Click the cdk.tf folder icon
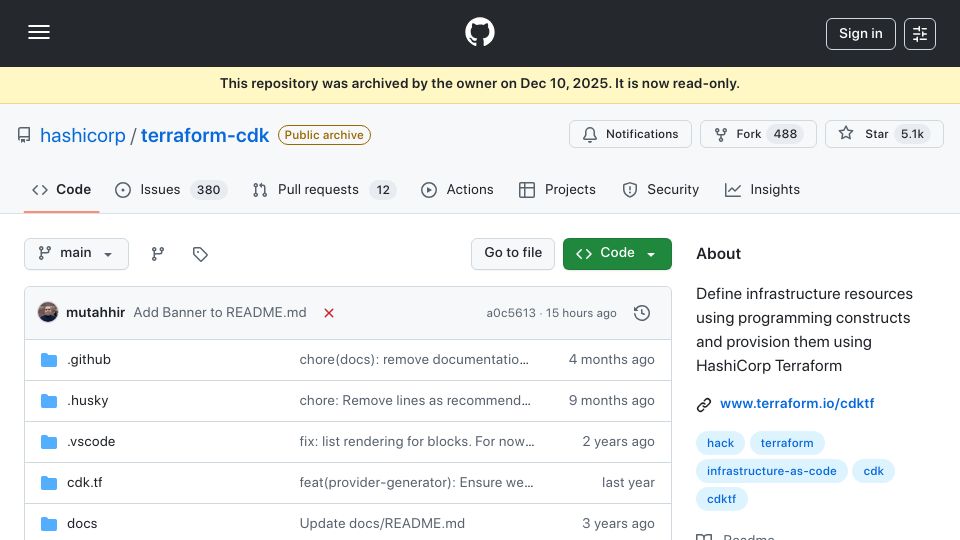960x540 pixels. click(x=49, y=483)
